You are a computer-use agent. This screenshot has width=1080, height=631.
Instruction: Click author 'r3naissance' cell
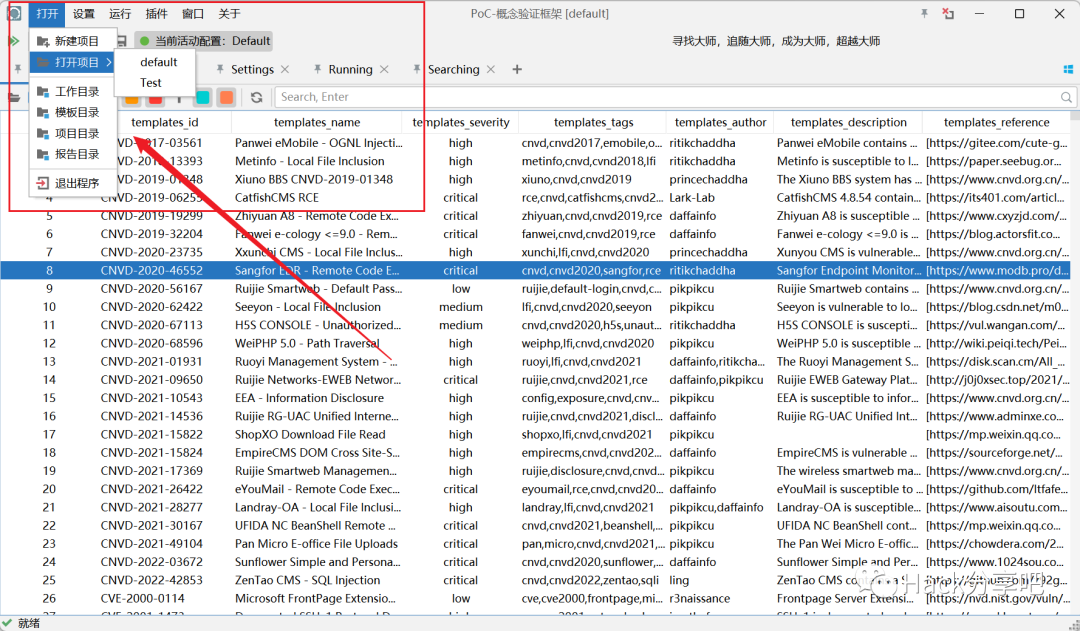(700, 599)
